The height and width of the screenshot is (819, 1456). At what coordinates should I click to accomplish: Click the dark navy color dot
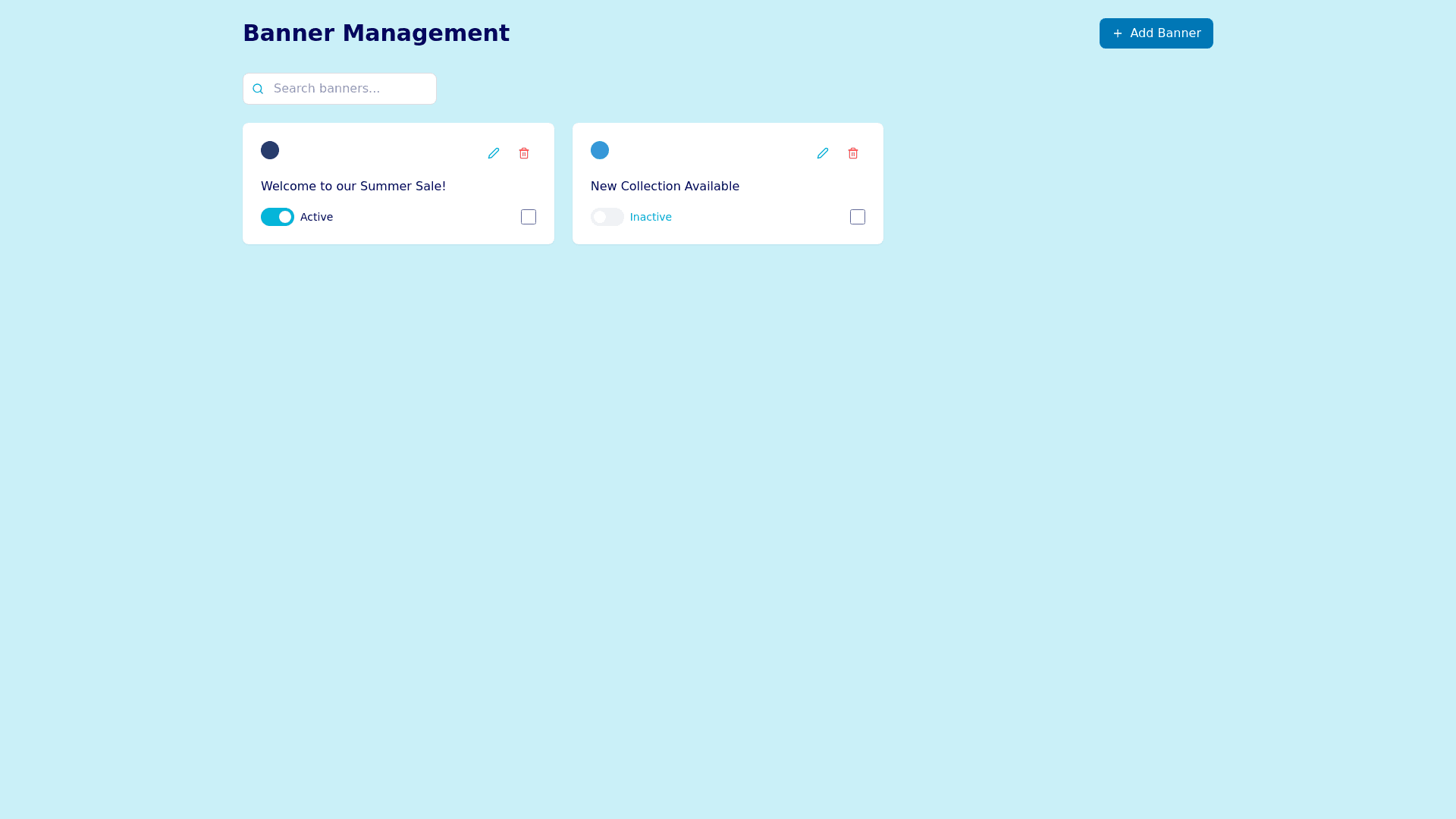coord(270,150)
